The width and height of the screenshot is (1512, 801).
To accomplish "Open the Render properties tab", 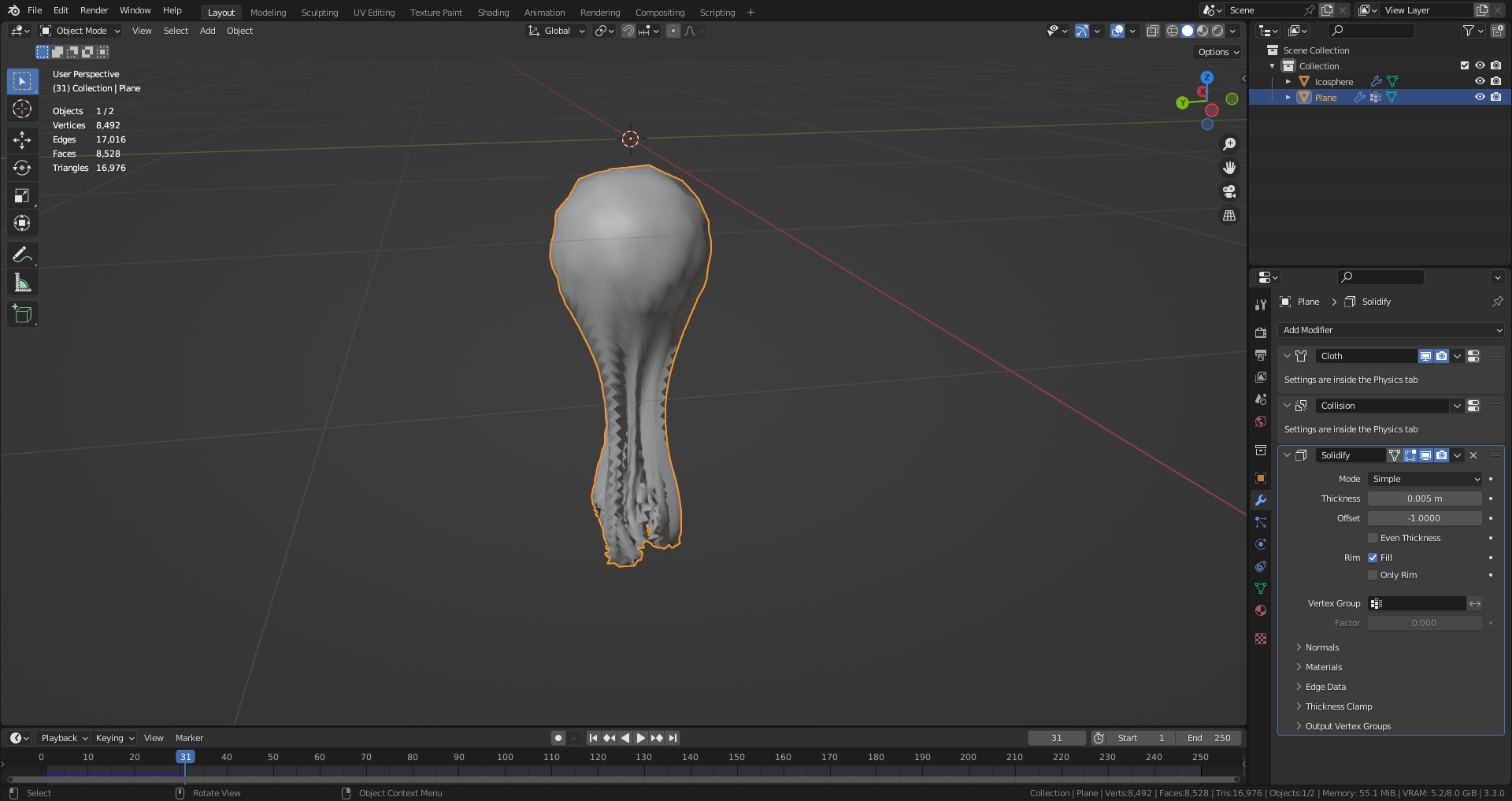I will click(1261, 333).
